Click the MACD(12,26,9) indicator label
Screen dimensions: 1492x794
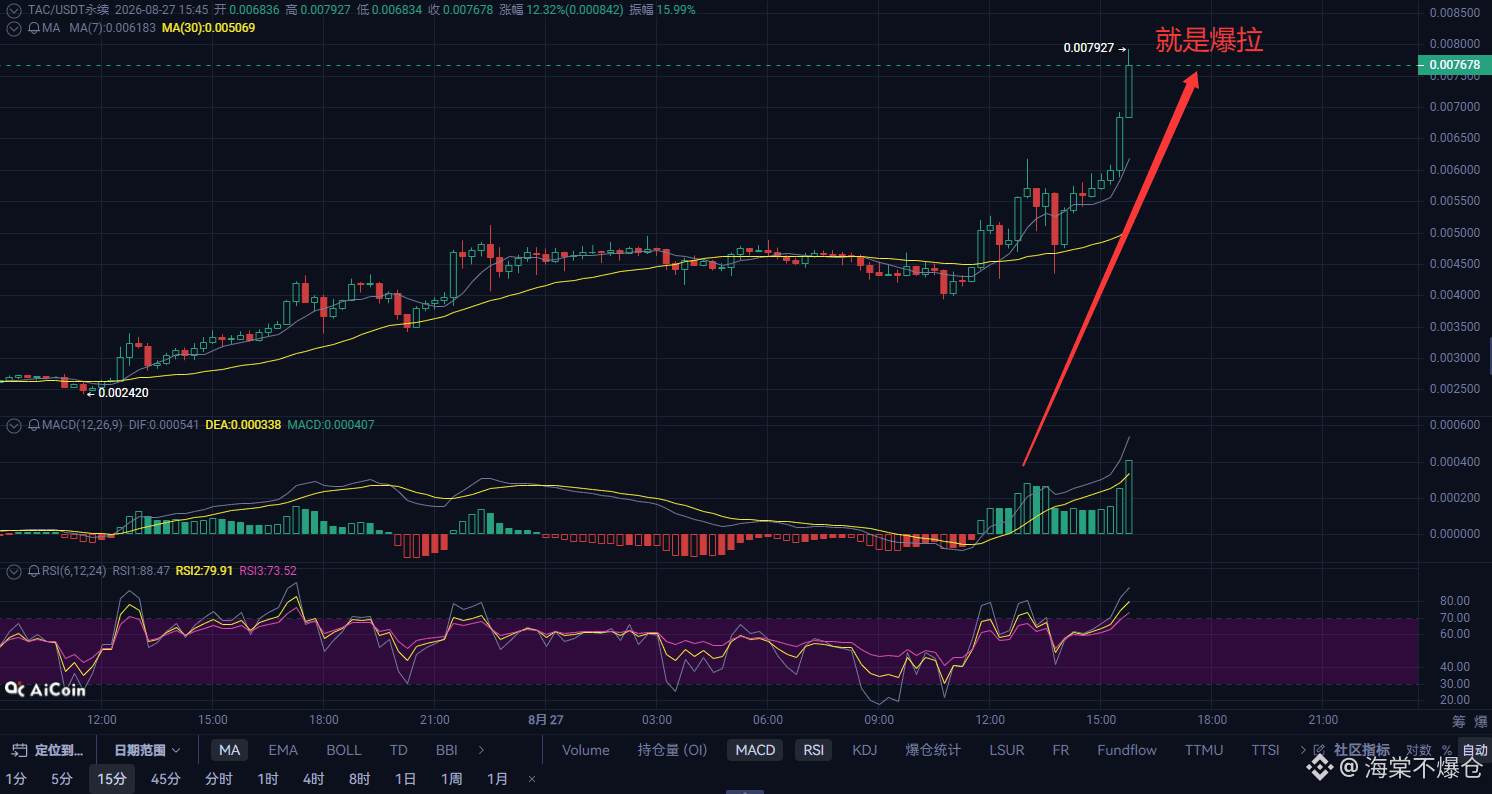pyautogui.click(x=83, y=425)
